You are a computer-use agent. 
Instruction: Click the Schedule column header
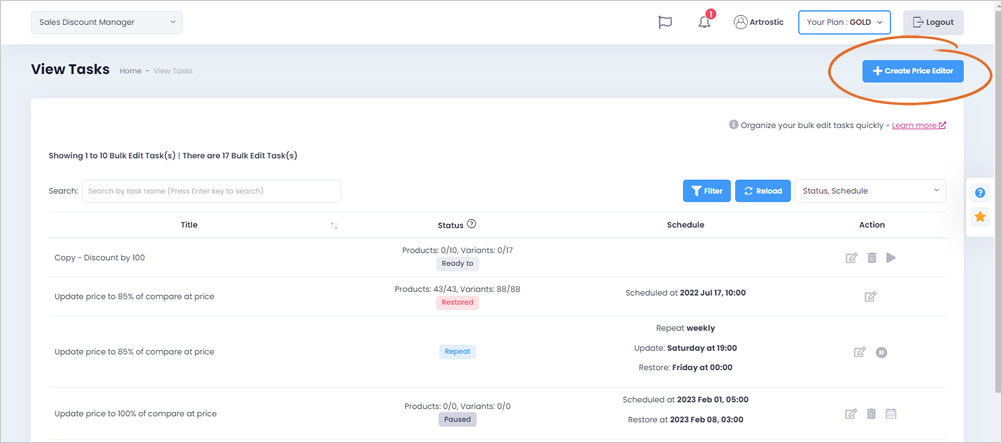[686, 225]
